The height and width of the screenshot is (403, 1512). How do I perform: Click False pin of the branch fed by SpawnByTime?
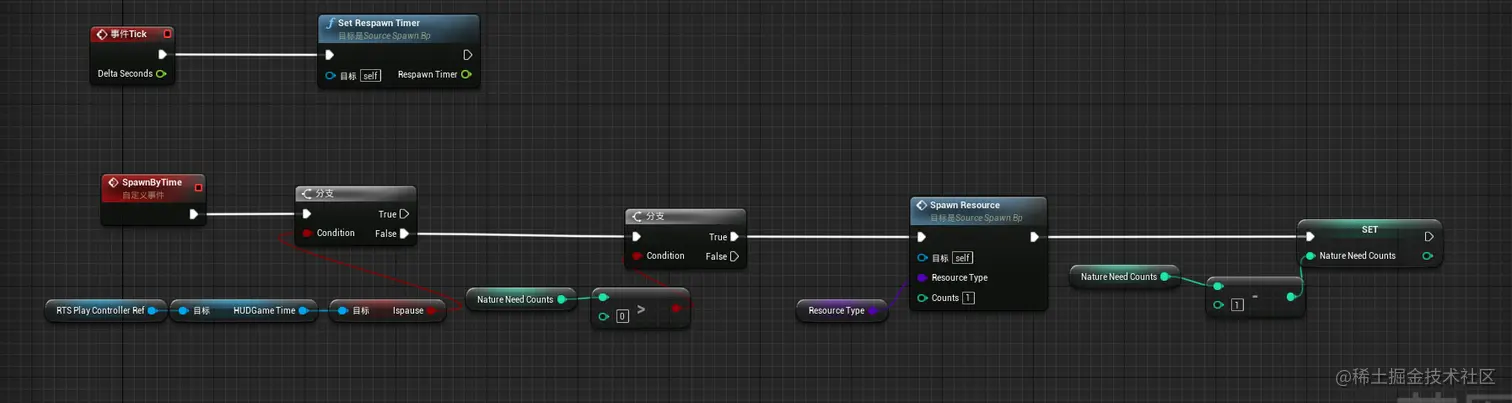click(404, 234)
